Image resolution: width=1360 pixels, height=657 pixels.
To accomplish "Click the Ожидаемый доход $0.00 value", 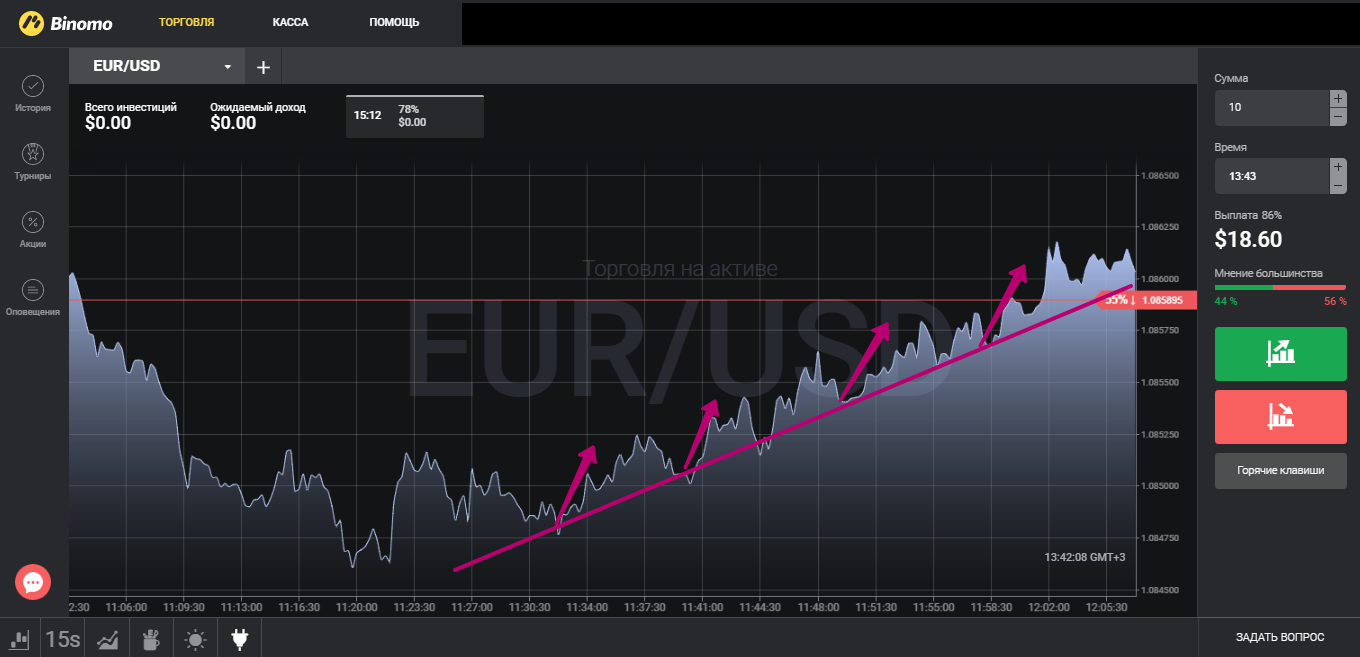I will pyautogui.click(x=233, y=124).
